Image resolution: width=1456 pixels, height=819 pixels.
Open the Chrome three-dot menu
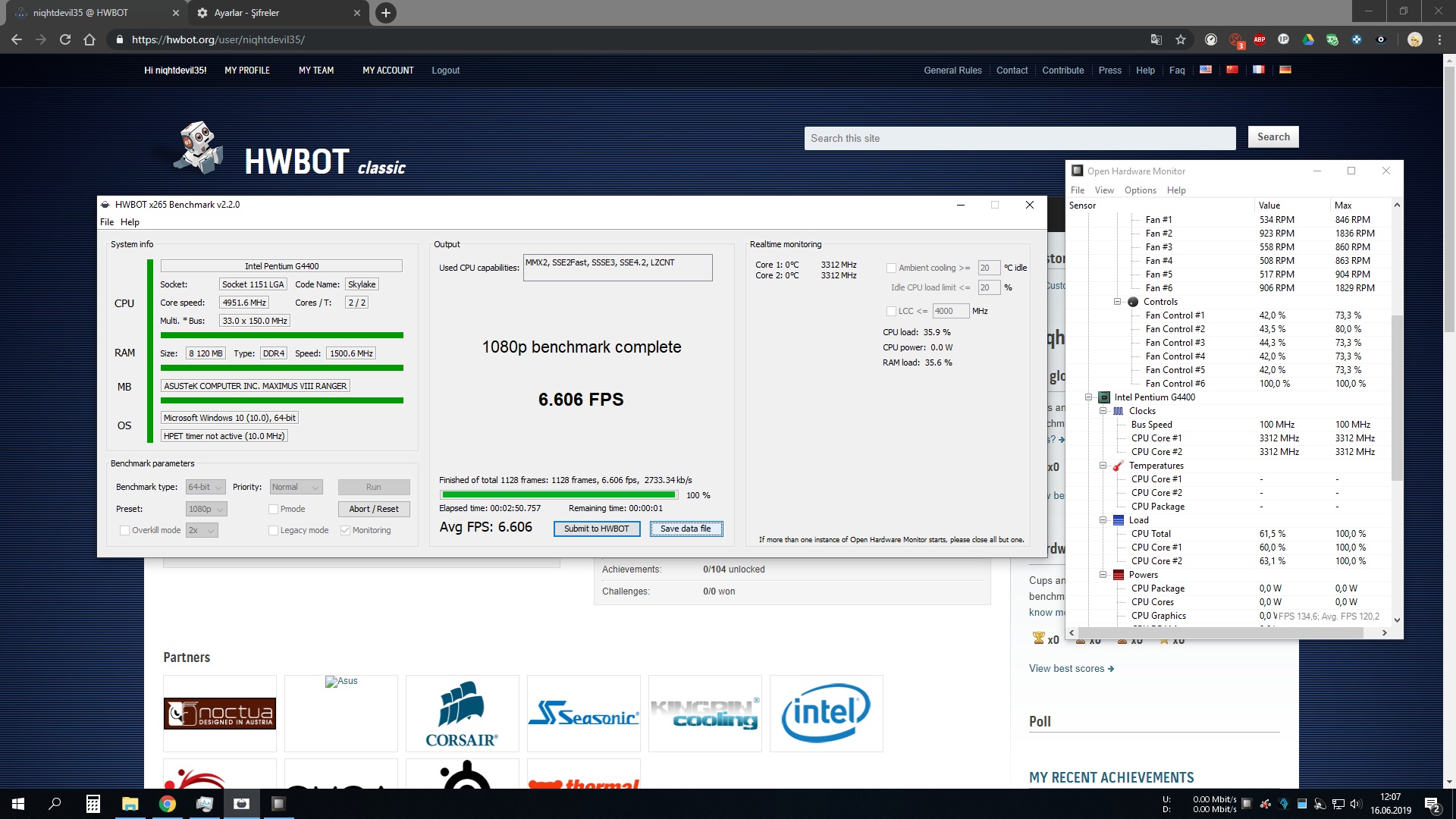(1439, 39)
